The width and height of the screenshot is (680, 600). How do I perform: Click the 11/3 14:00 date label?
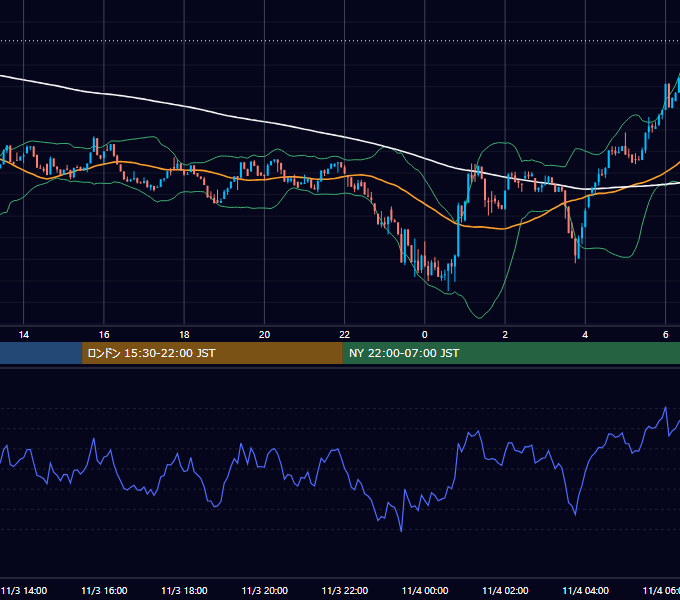[24, 590]
